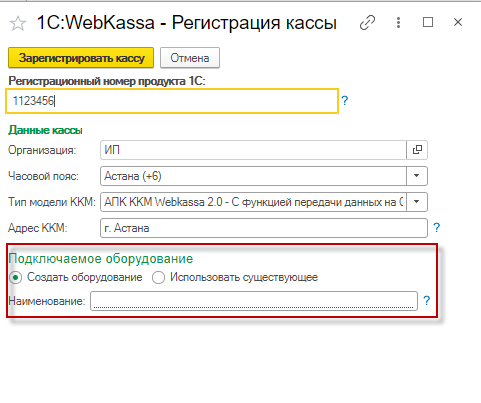Click Зарегистрировать кассу button
This screenshot has height=403, width=481.
(x=81, y=58)
